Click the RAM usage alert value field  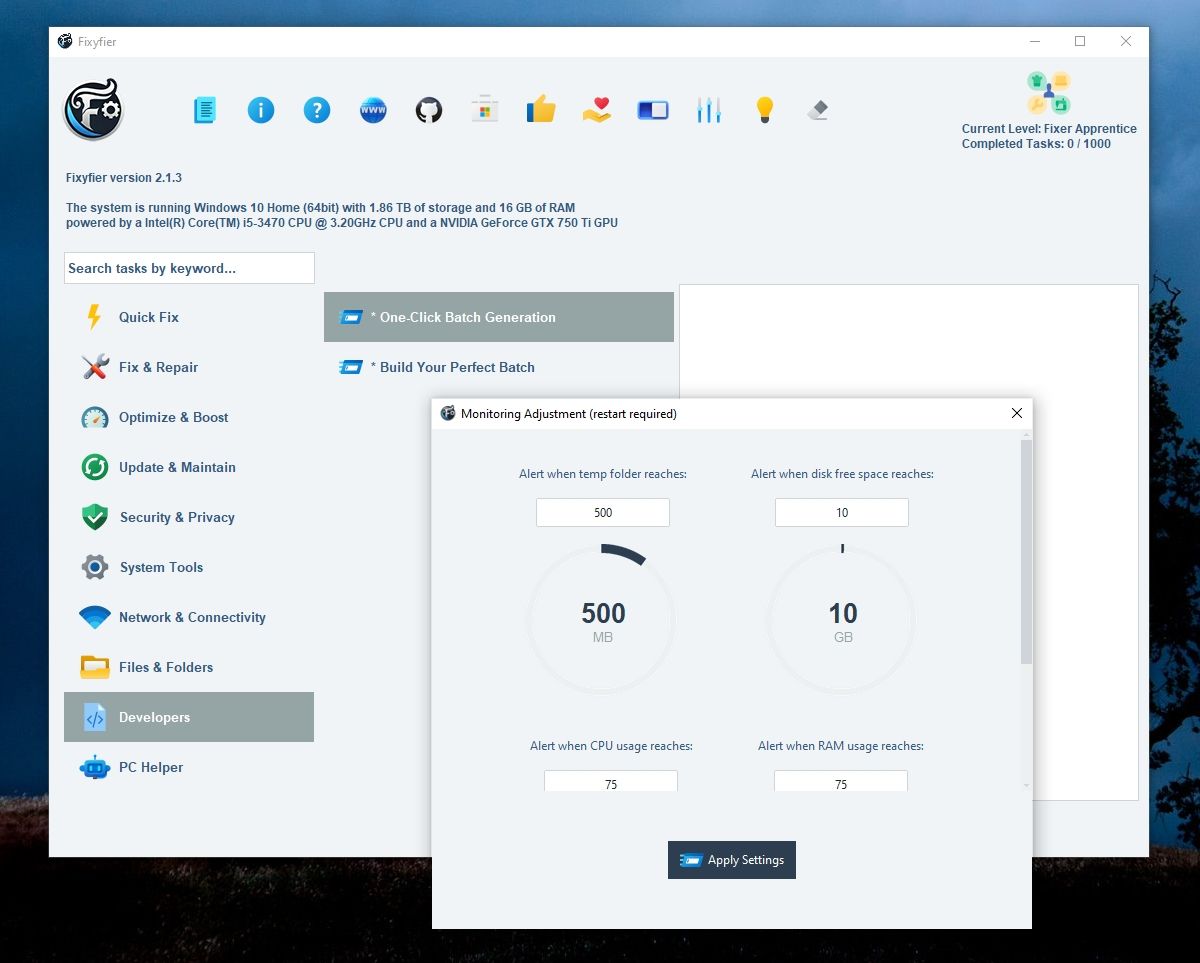841,781
